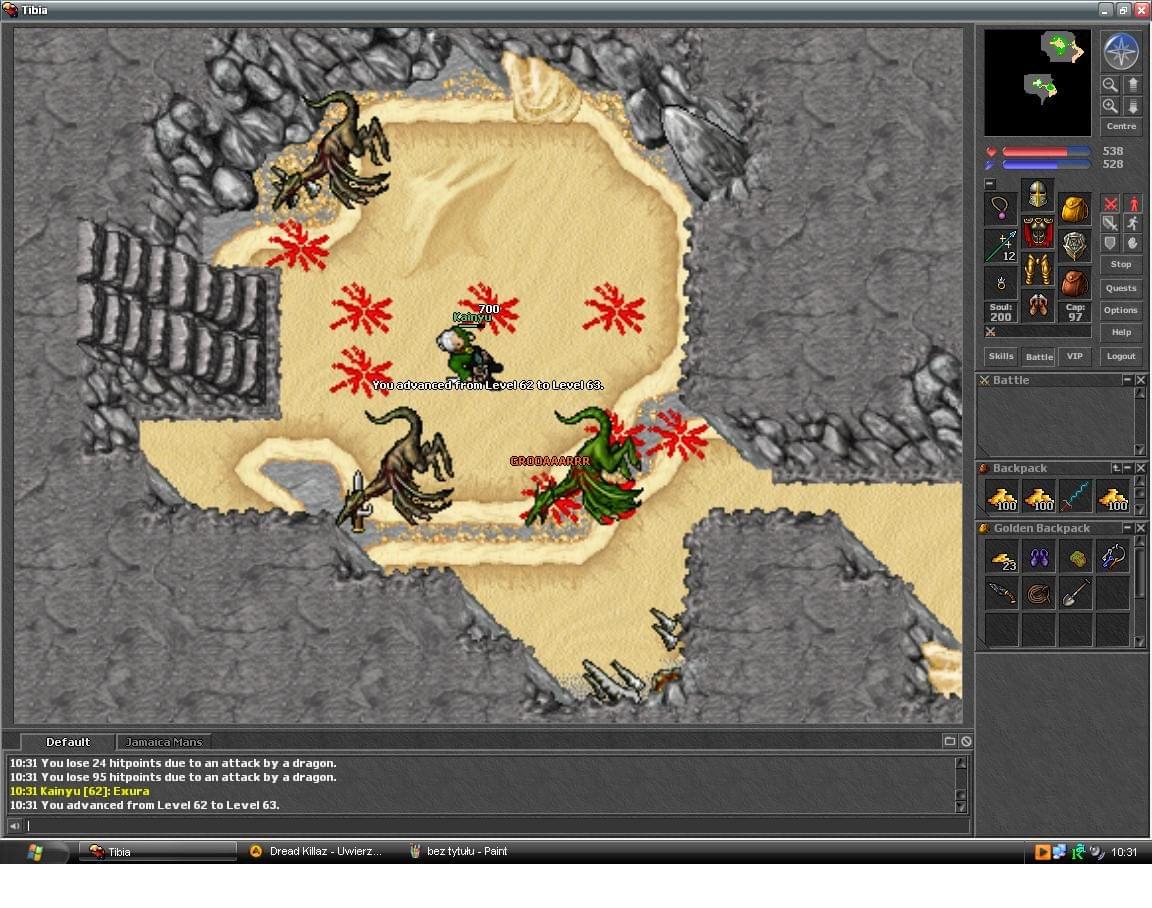Toggle the red crossed swords fight mode

1110,203
